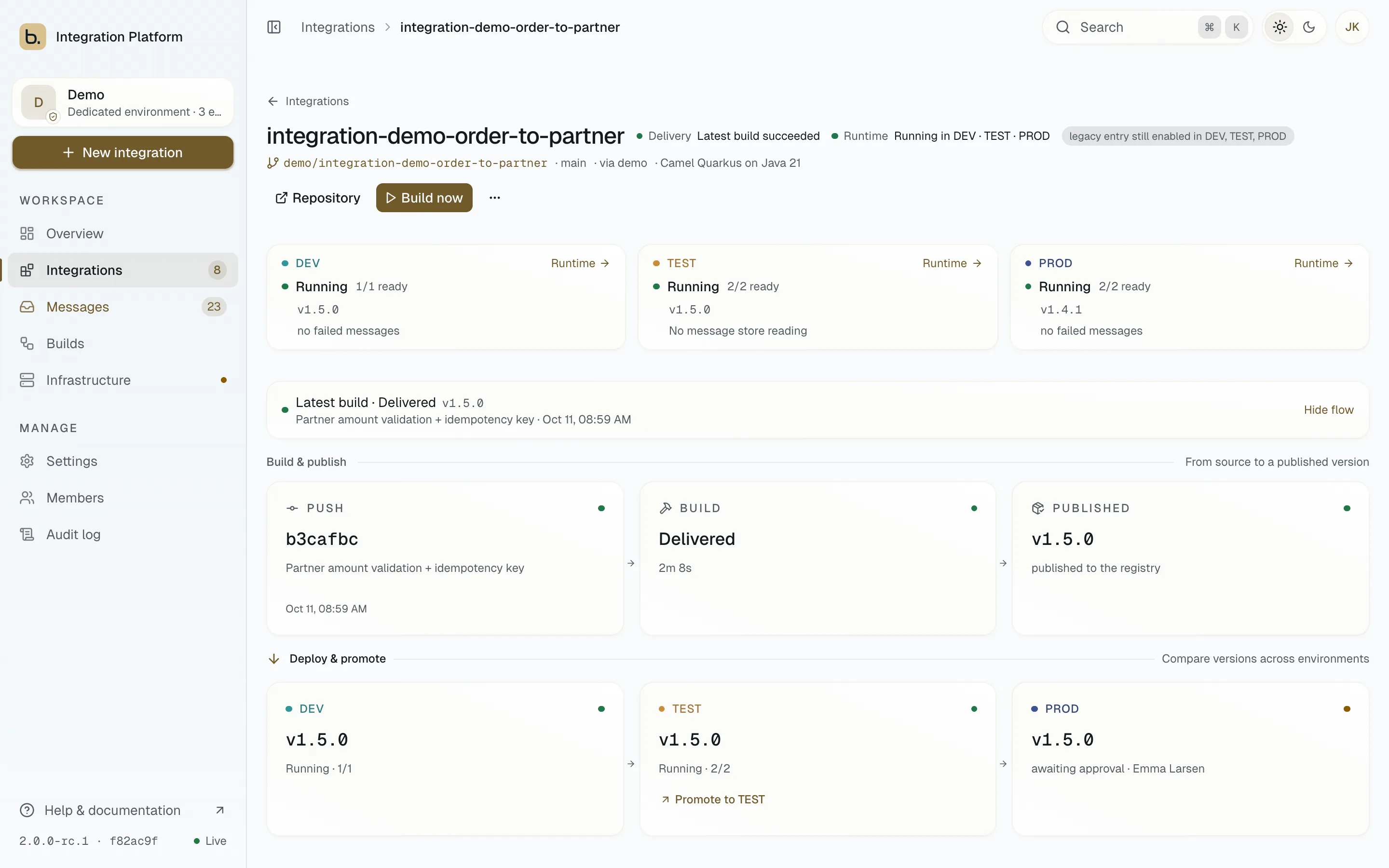Click the legacy entry still enabled badge
Viewport: 1389px width, 868px height.
tap(1177, 136)
